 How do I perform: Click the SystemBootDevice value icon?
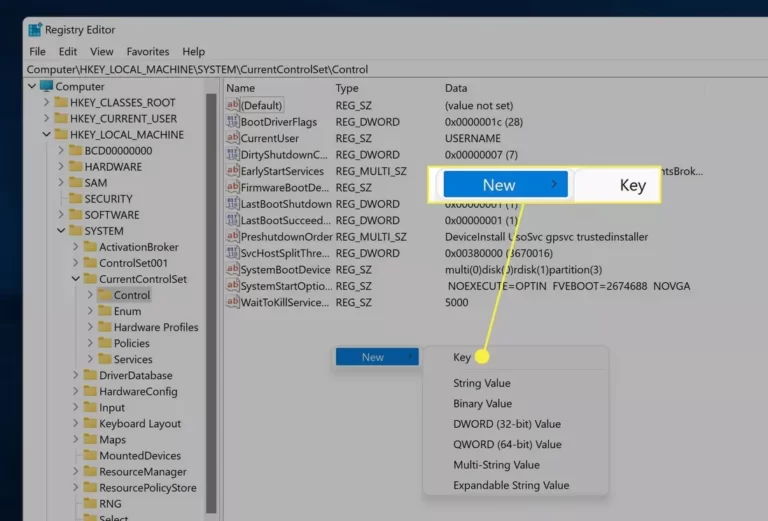[x=233, y=269]
